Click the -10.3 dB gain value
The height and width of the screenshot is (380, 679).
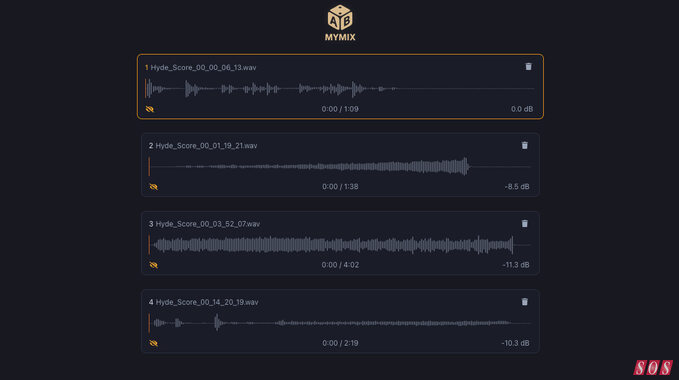[515, 343]
